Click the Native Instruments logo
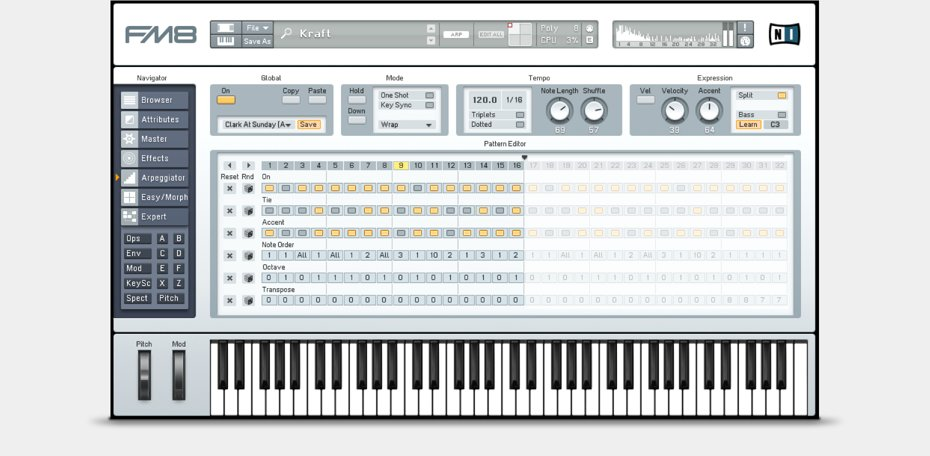Screen dimensions: 930x456 tap(784, 34)
